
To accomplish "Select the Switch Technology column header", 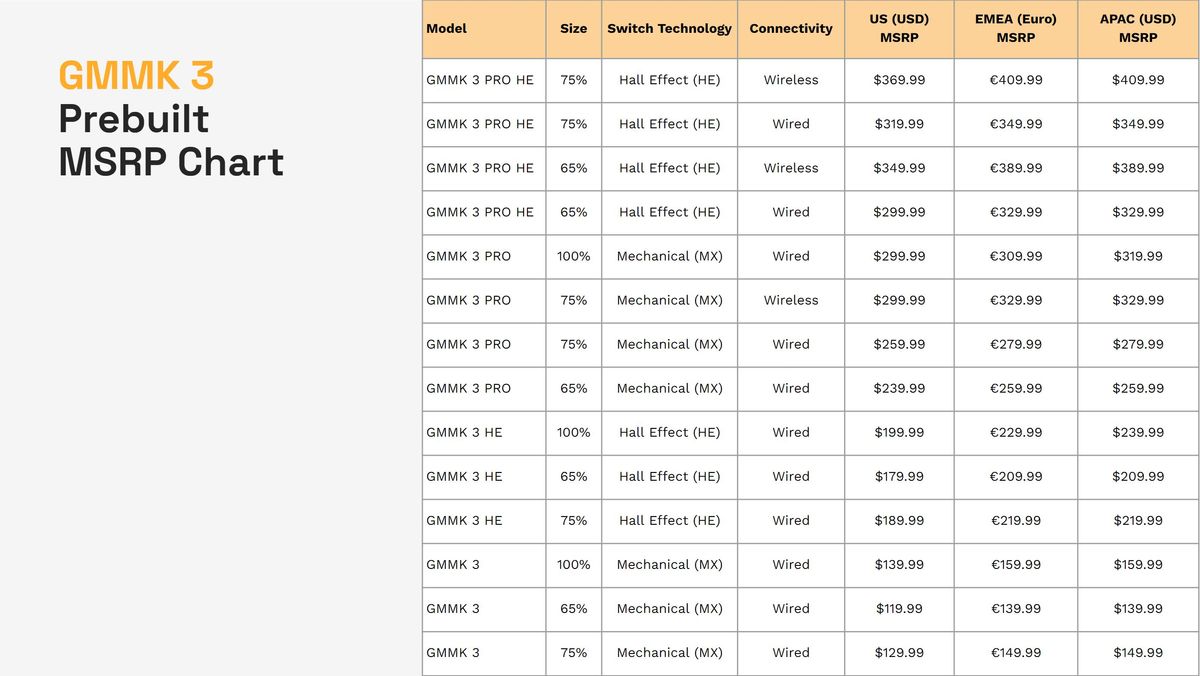I will pos(669,28).
